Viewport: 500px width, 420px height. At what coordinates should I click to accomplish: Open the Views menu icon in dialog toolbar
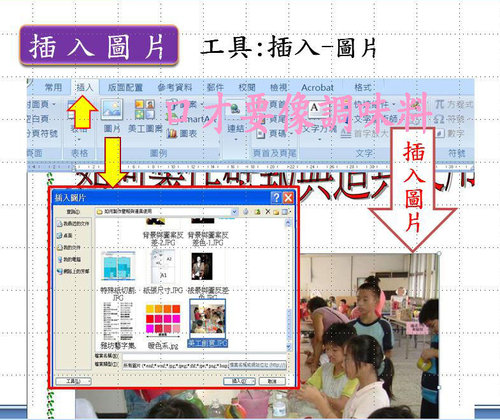[x=286, y=212]
